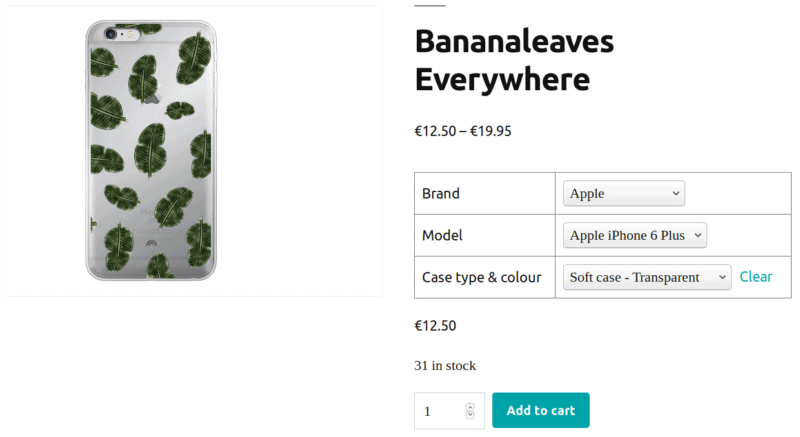
Task: Increase quantity with the up stepper arrow
Action: click(x=470, y=407)
